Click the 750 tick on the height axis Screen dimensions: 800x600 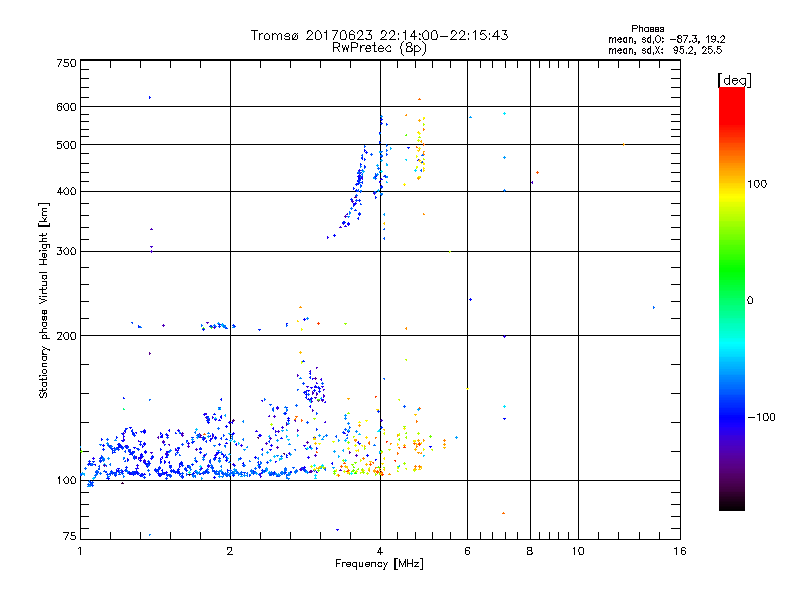pos(66,63)
